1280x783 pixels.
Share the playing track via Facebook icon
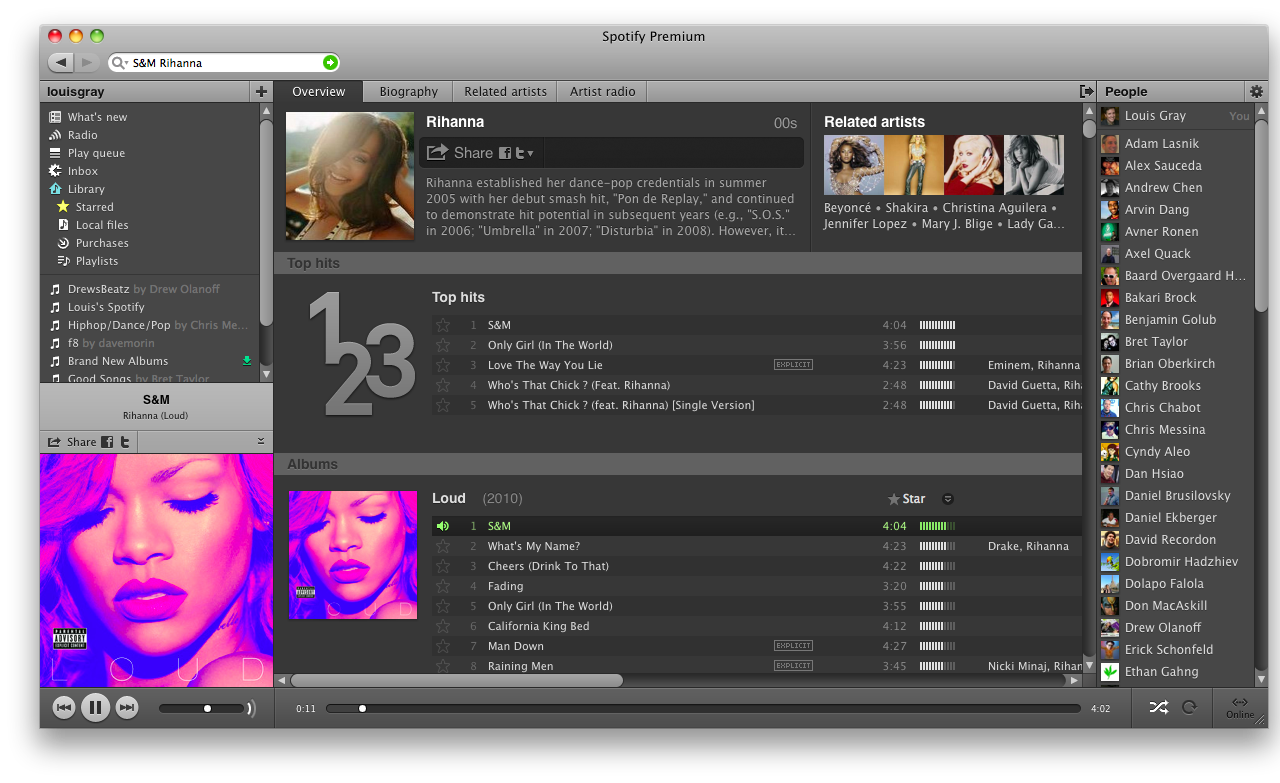pyautogui.click(x=107, y=442)
